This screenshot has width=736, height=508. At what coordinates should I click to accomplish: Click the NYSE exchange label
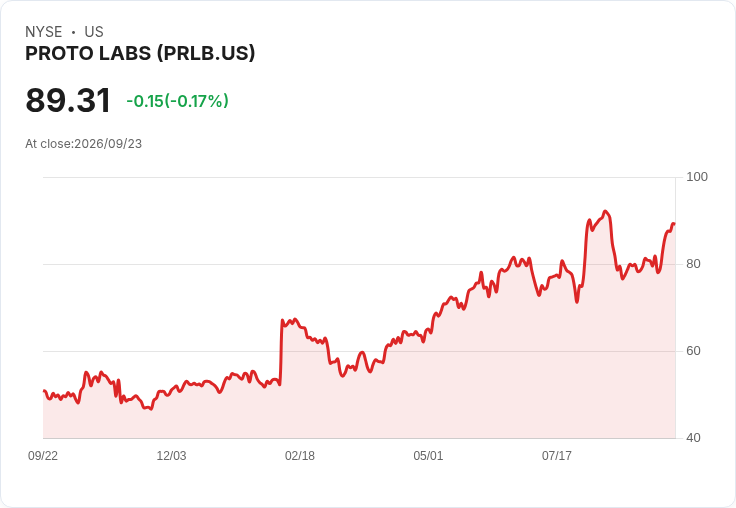pyautogui.click(x=44, y=32)
